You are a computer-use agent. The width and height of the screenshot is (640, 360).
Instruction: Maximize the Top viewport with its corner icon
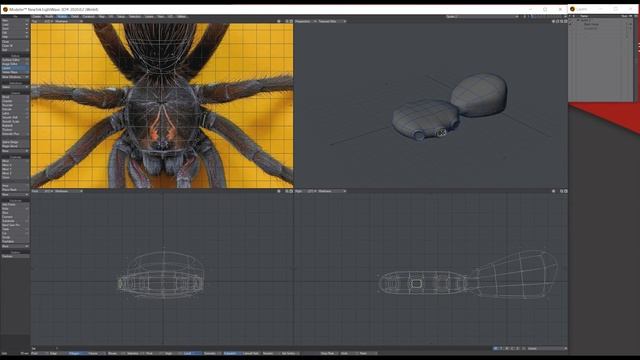click(x=291, y=21)
